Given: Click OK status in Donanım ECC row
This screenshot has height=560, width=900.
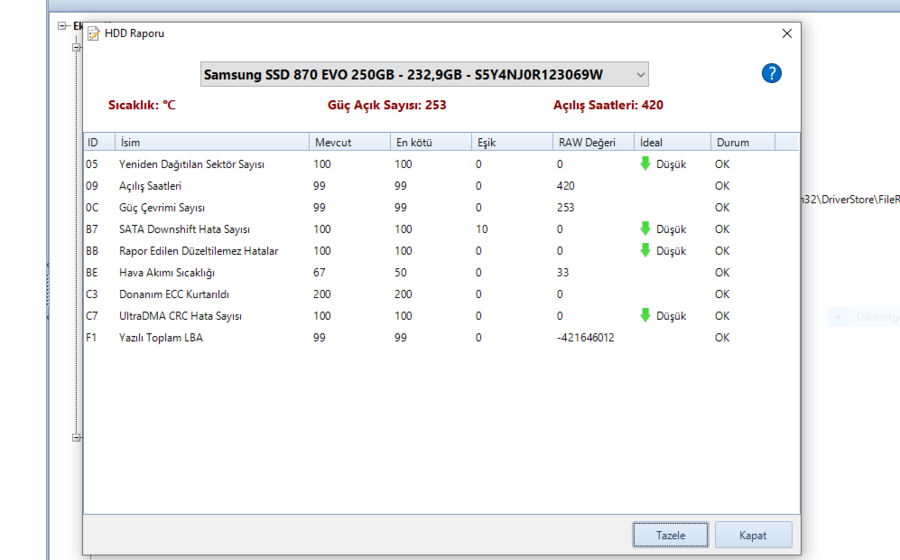Looking at the screenshot, I should [x=722, y=294].
